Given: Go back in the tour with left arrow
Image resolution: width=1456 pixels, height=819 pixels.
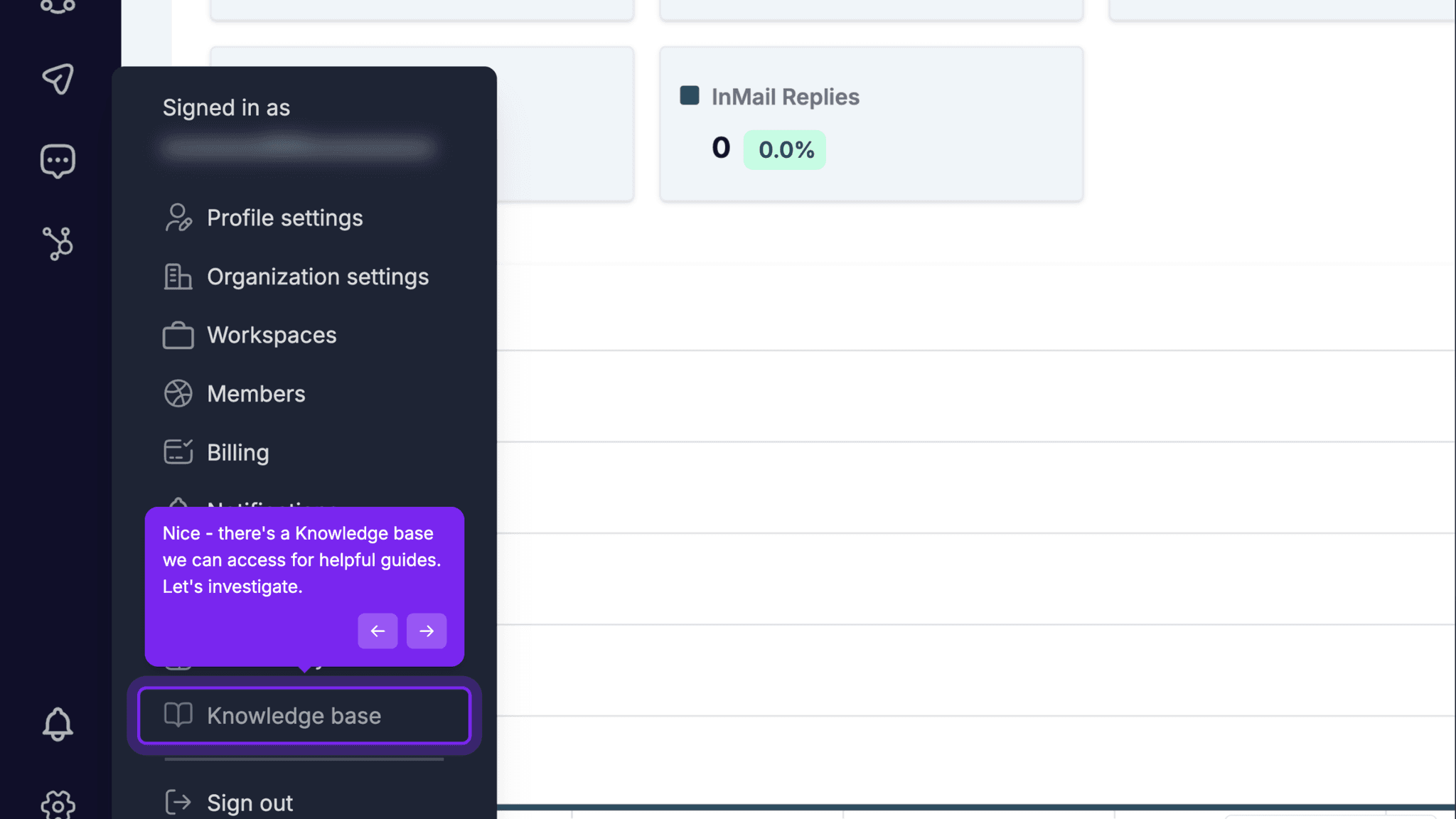Looking at the screenshot, I should 378,631.
